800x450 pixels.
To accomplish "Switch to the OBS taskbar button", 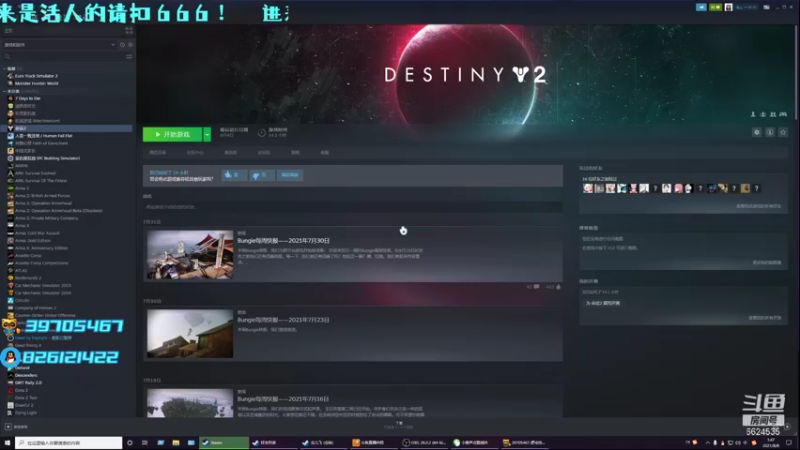I will 424,443.
